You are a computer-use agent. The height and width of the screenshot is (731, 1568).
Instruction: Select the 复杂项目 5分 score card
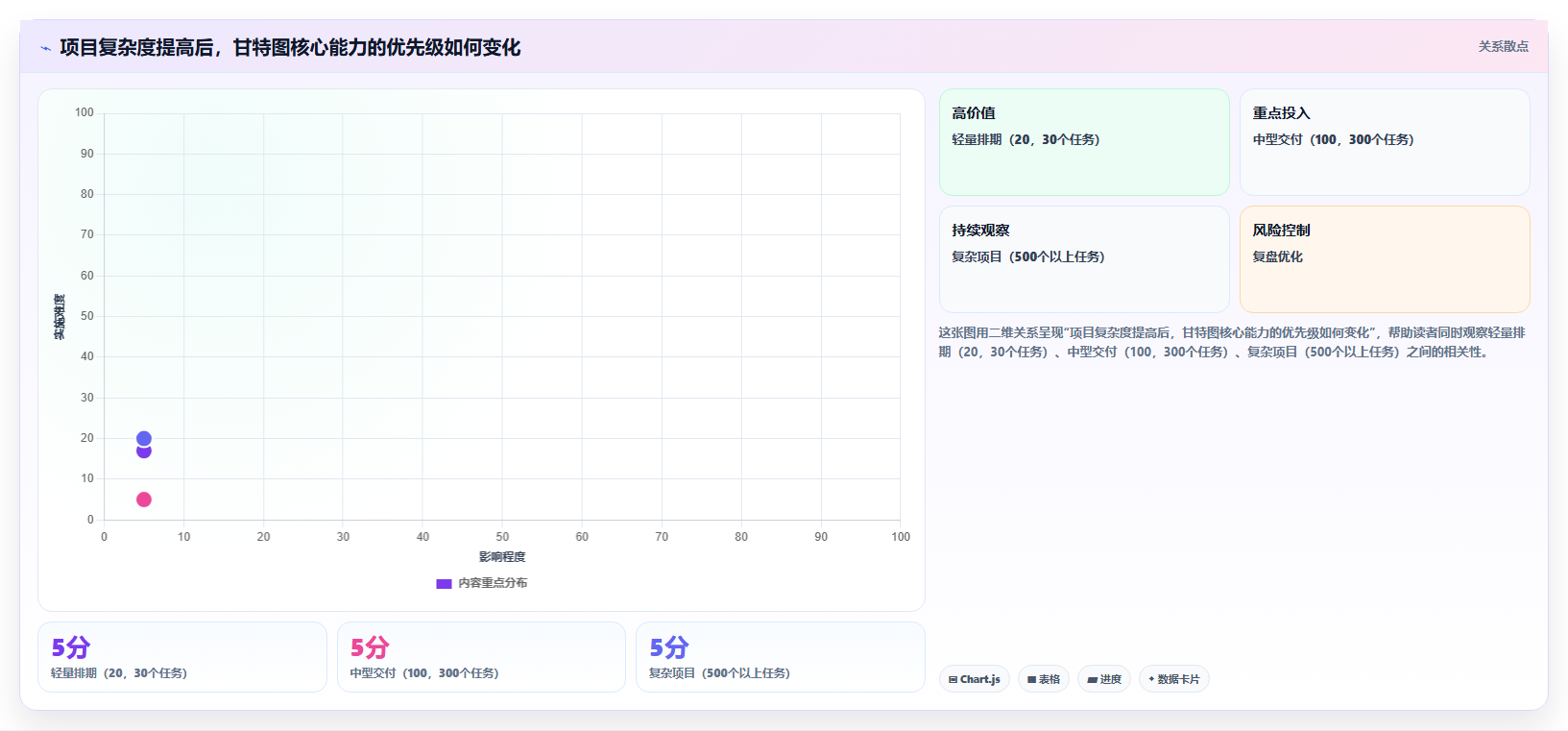(781, 657)
